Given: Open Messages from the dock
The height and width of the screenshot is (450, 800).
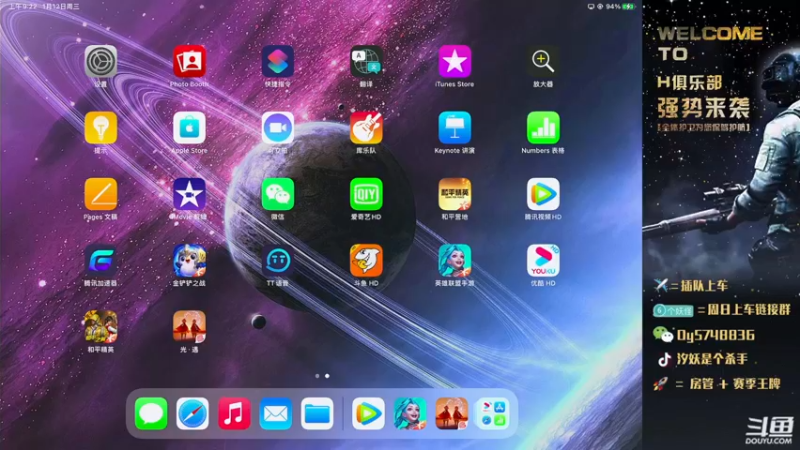Looking at the screenshot, I should pos(151,413).
